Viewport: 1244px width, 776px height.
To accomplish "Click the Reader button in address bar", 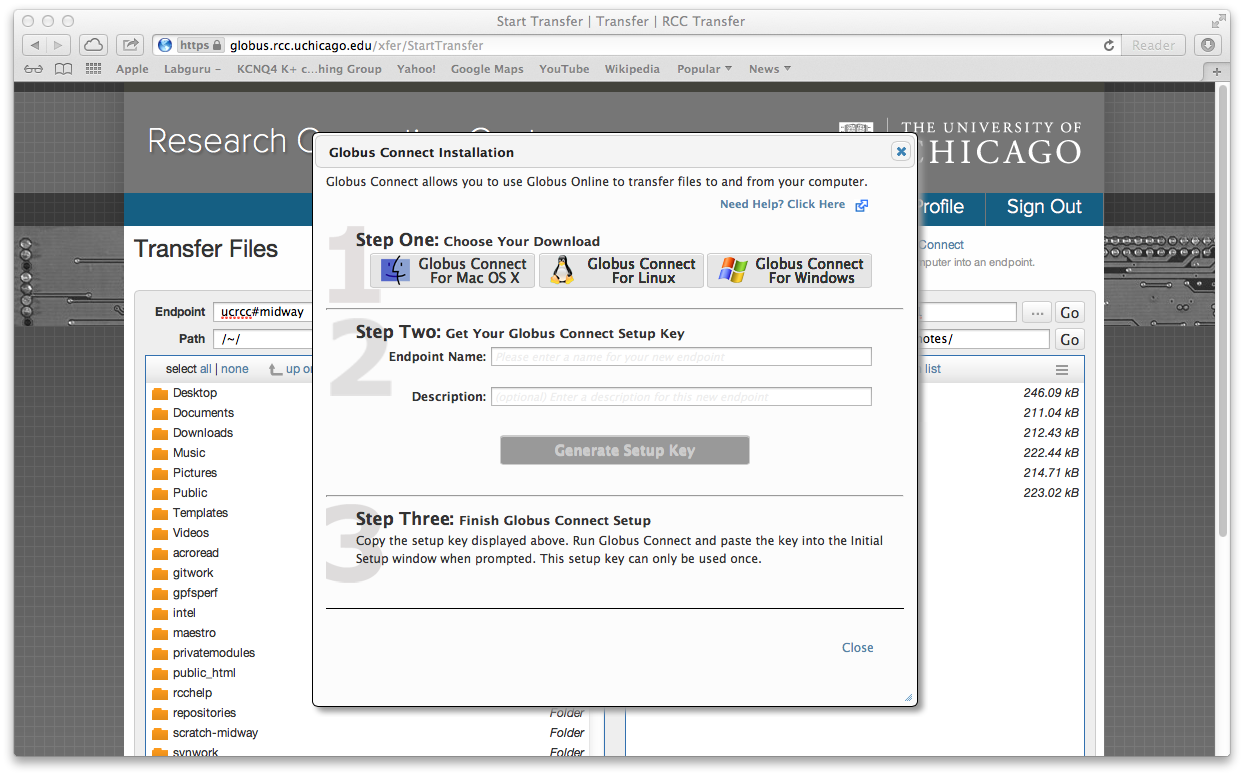I will [x=1153, y=45].
